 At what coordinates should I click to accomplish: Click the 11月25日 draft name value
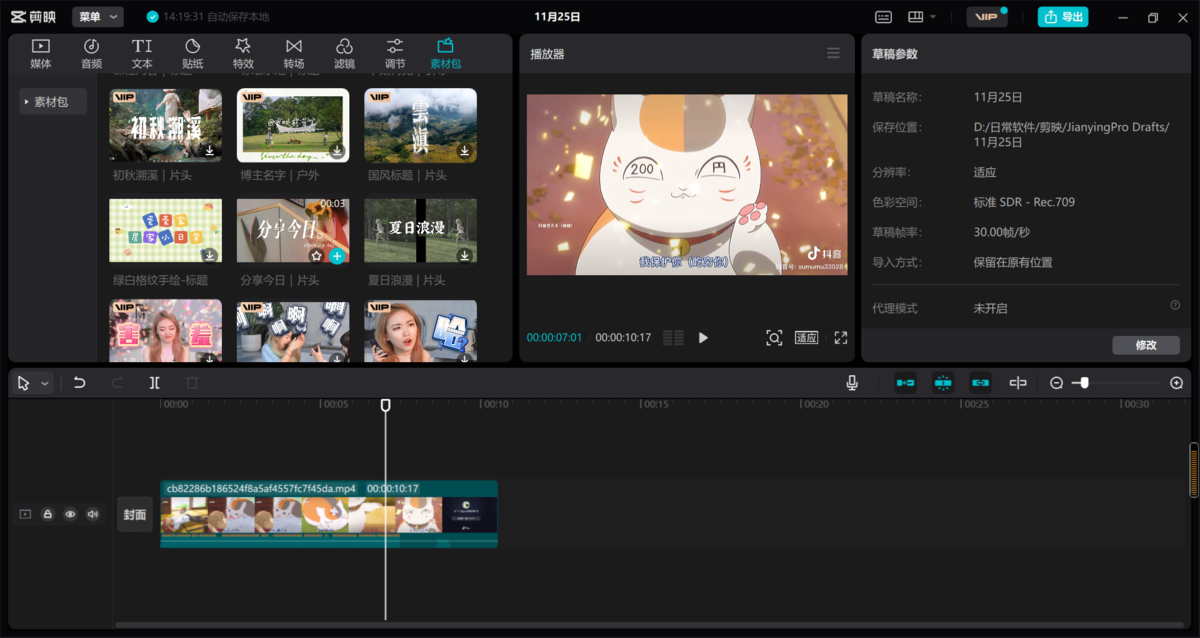998,97
